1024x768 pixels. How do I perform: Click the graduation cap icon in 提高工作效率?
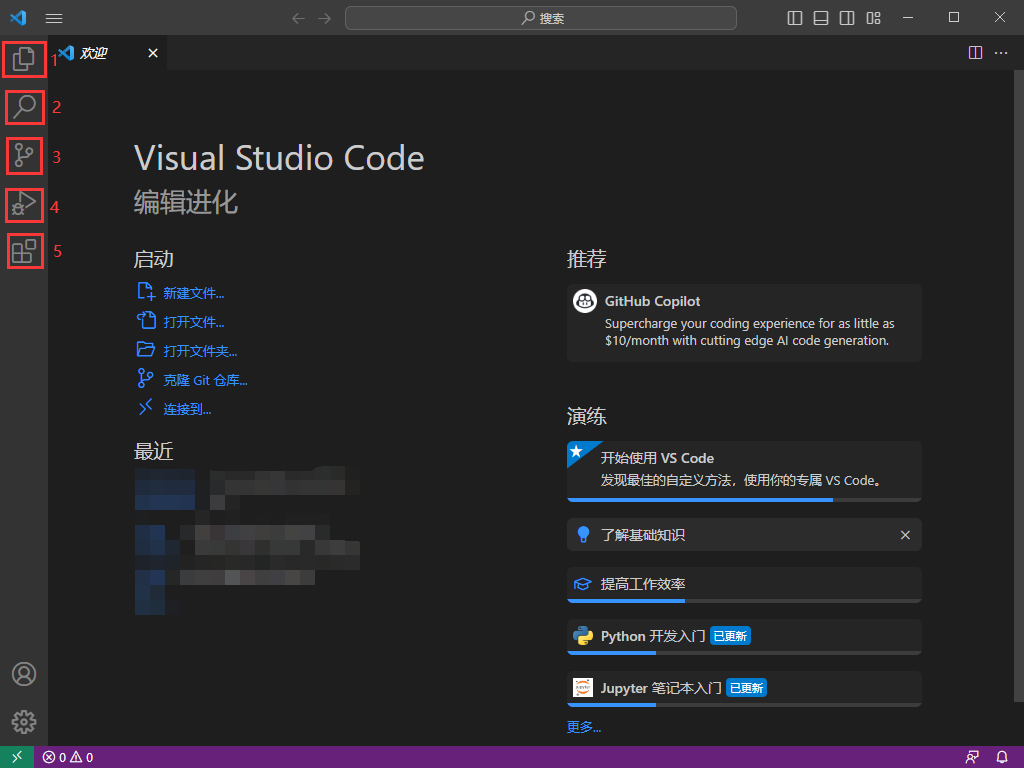point(583,584)
